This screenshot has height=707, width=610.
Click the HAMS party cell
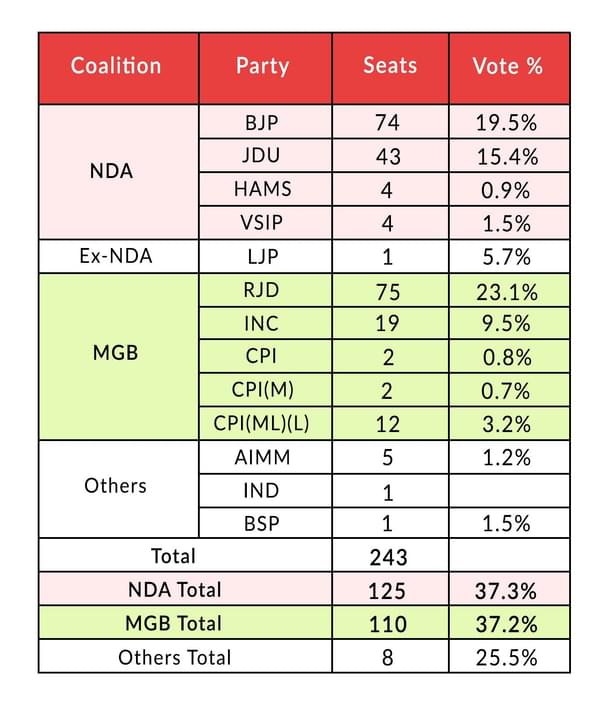click(x=263, y=189)
